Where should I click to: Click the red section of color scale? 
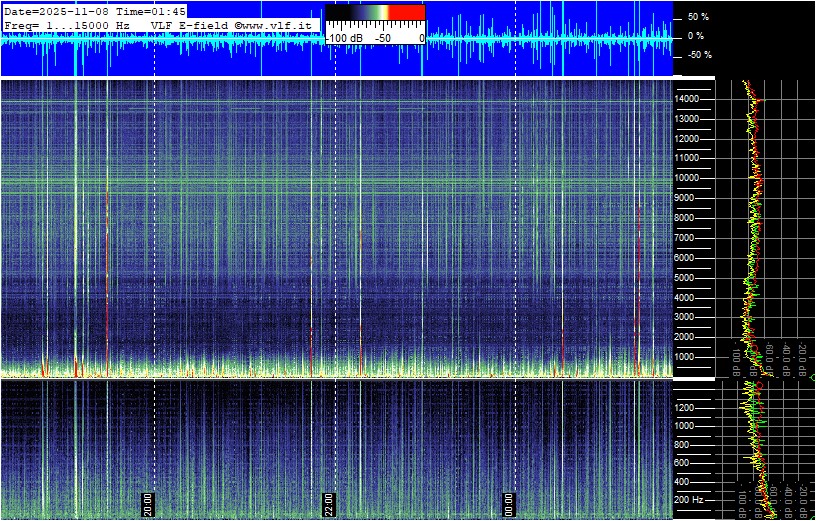[x=406, y=13]
